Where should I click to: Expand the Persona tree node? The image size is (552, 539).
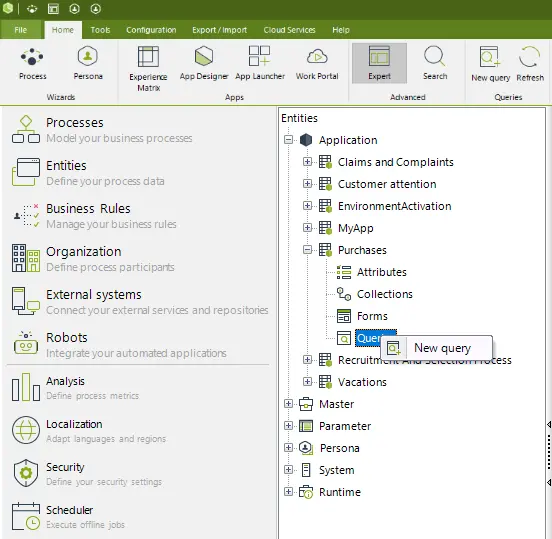tap(288, 448)
